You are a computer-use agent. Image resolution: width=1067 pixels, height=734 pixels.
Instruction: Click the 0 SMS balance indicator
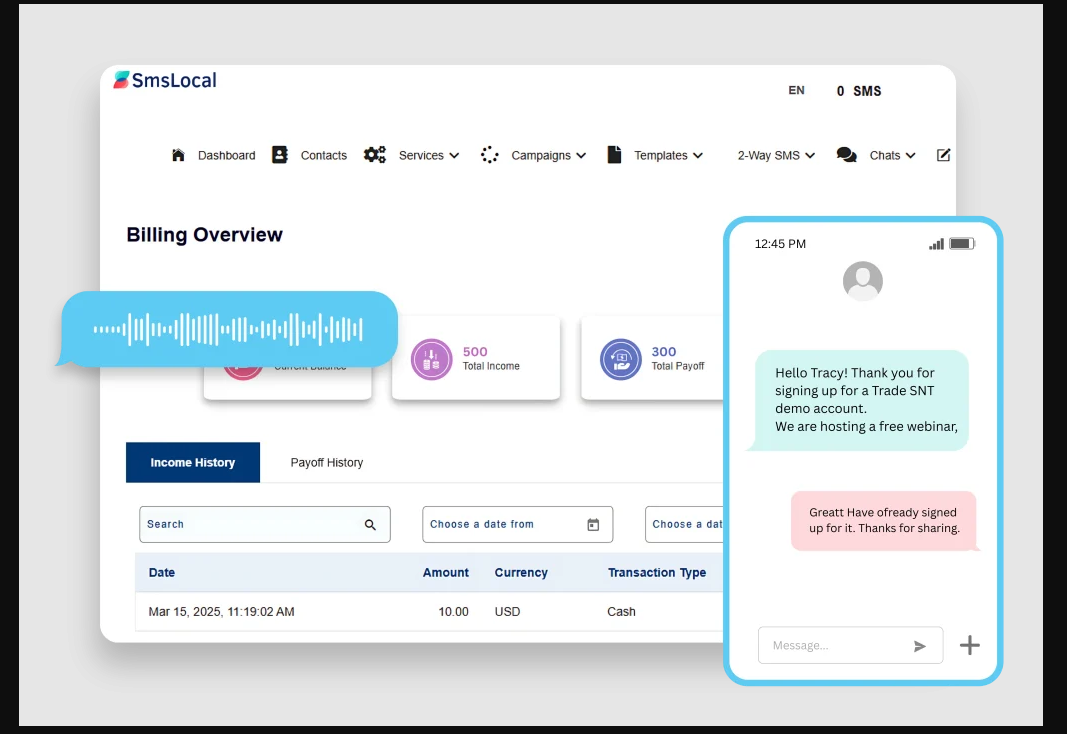coord(859,91)
